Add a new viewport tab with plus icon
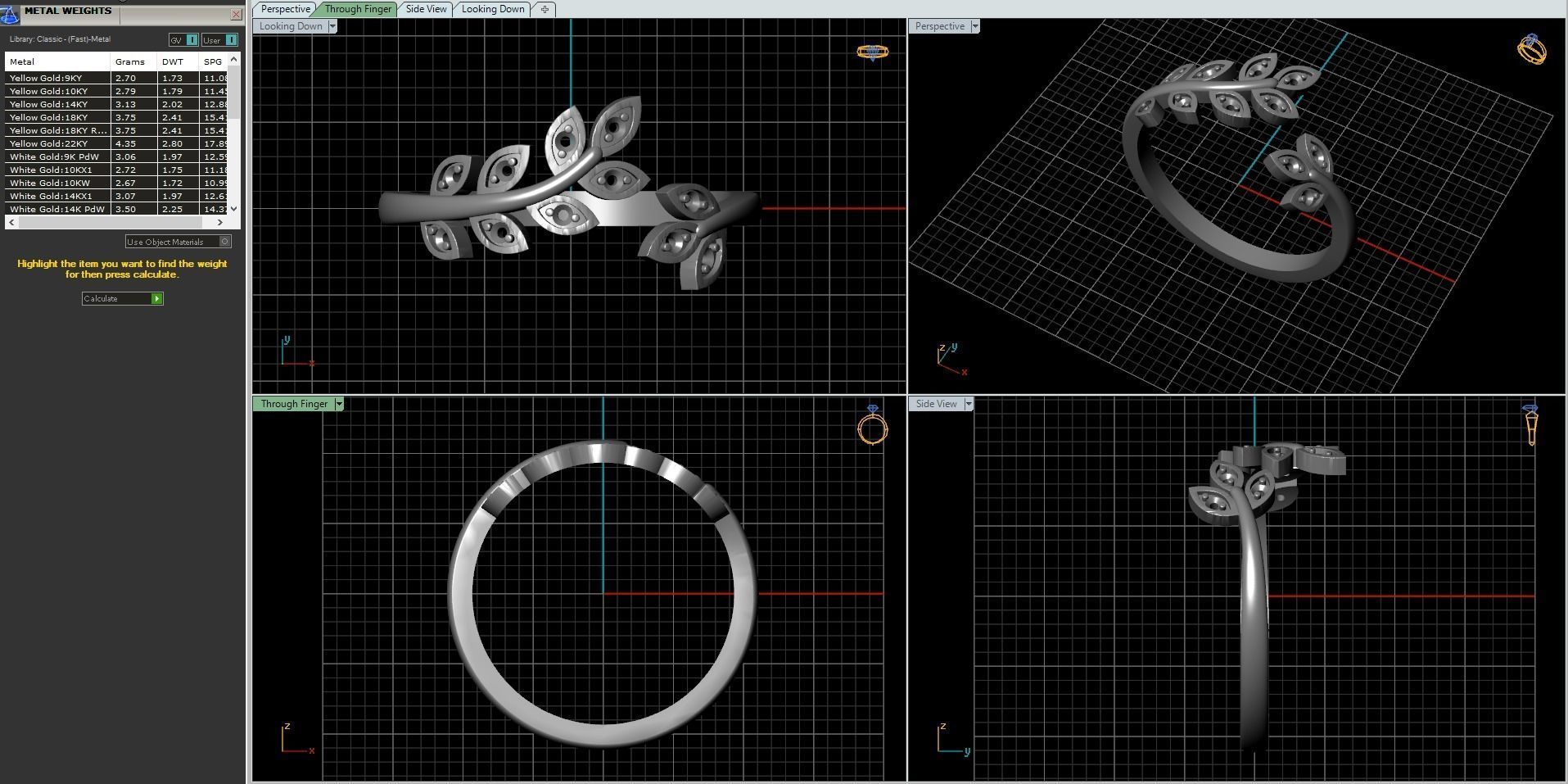The width and height of the screenshot is (1568, 784). pyautogui.click(x=545, y=9)
